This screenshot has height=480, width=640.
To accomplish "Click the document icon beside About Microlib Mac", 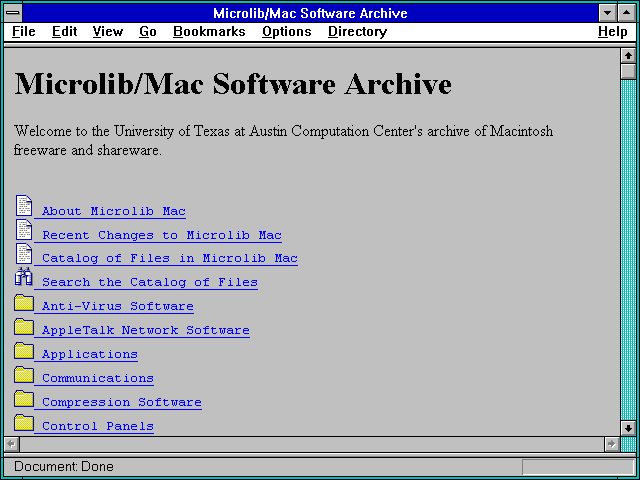I will (x=24, y=205).
